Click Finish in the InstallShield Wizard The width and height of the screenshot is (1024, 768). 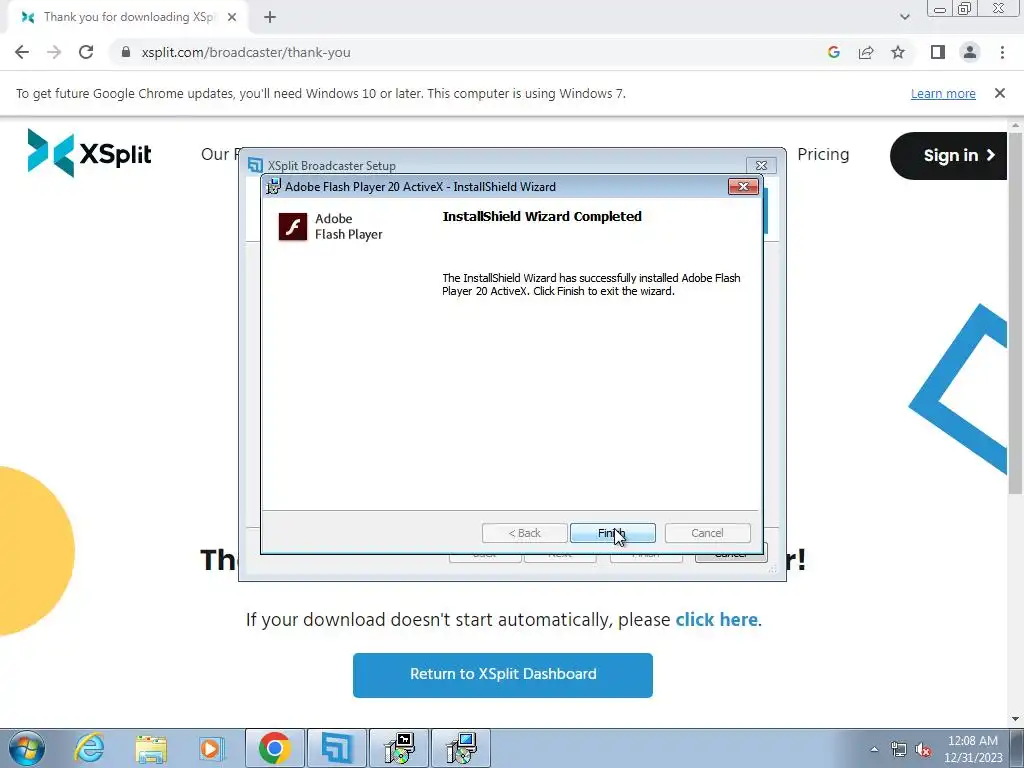click(613, 533)
